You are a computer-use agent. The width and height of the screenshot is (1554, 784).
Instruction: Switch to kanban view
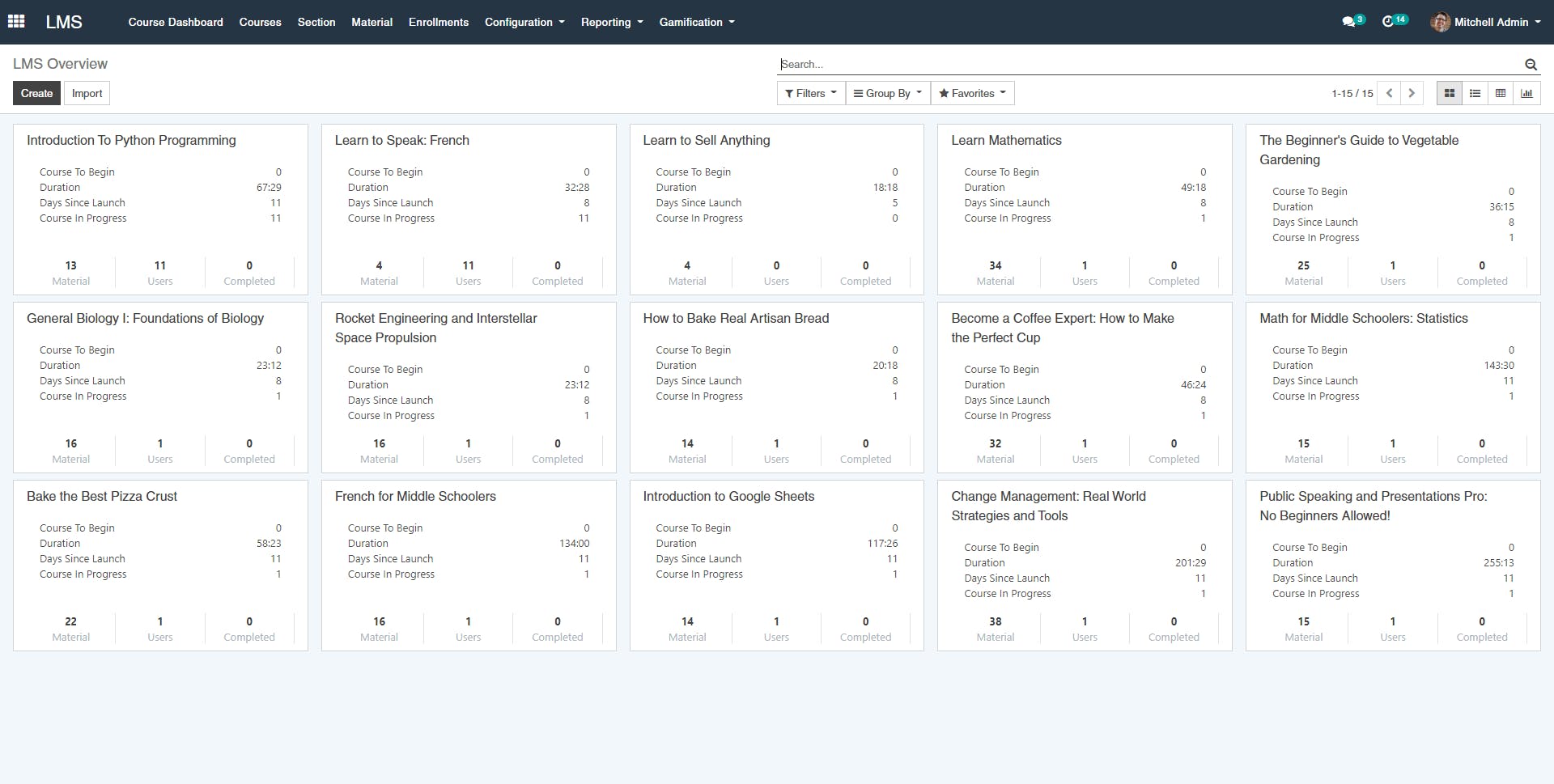pyautogui.click(x=1450, y=93)
